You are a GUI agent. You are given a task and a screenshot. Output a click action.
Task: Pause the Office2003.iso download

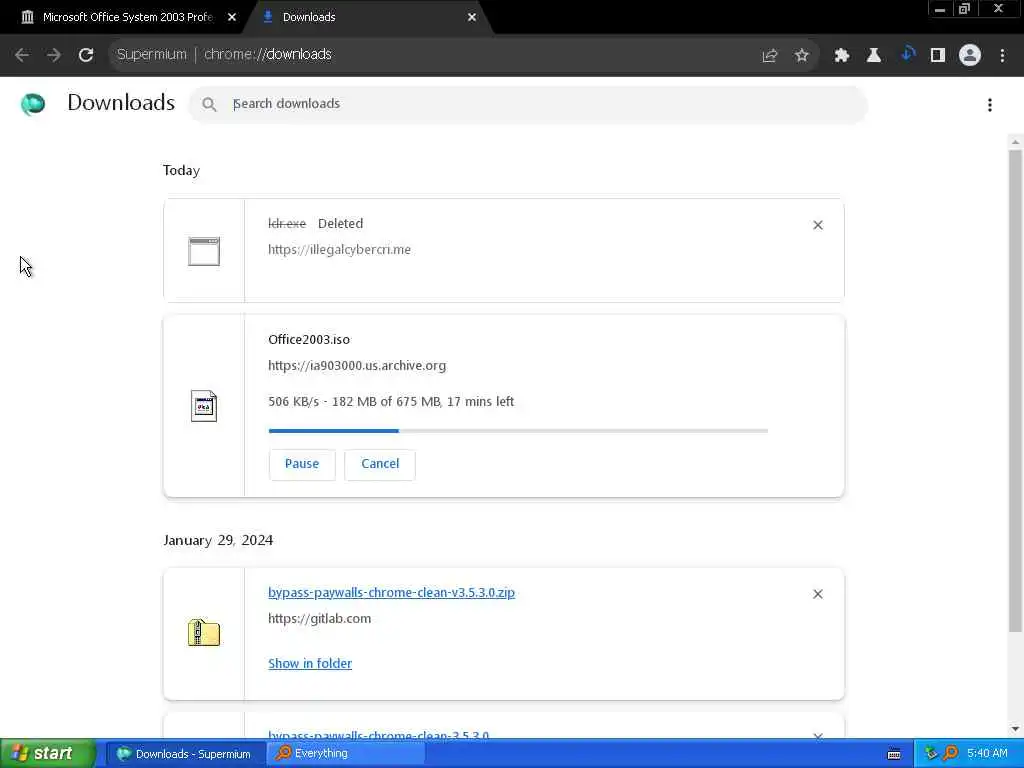[302, 464]
